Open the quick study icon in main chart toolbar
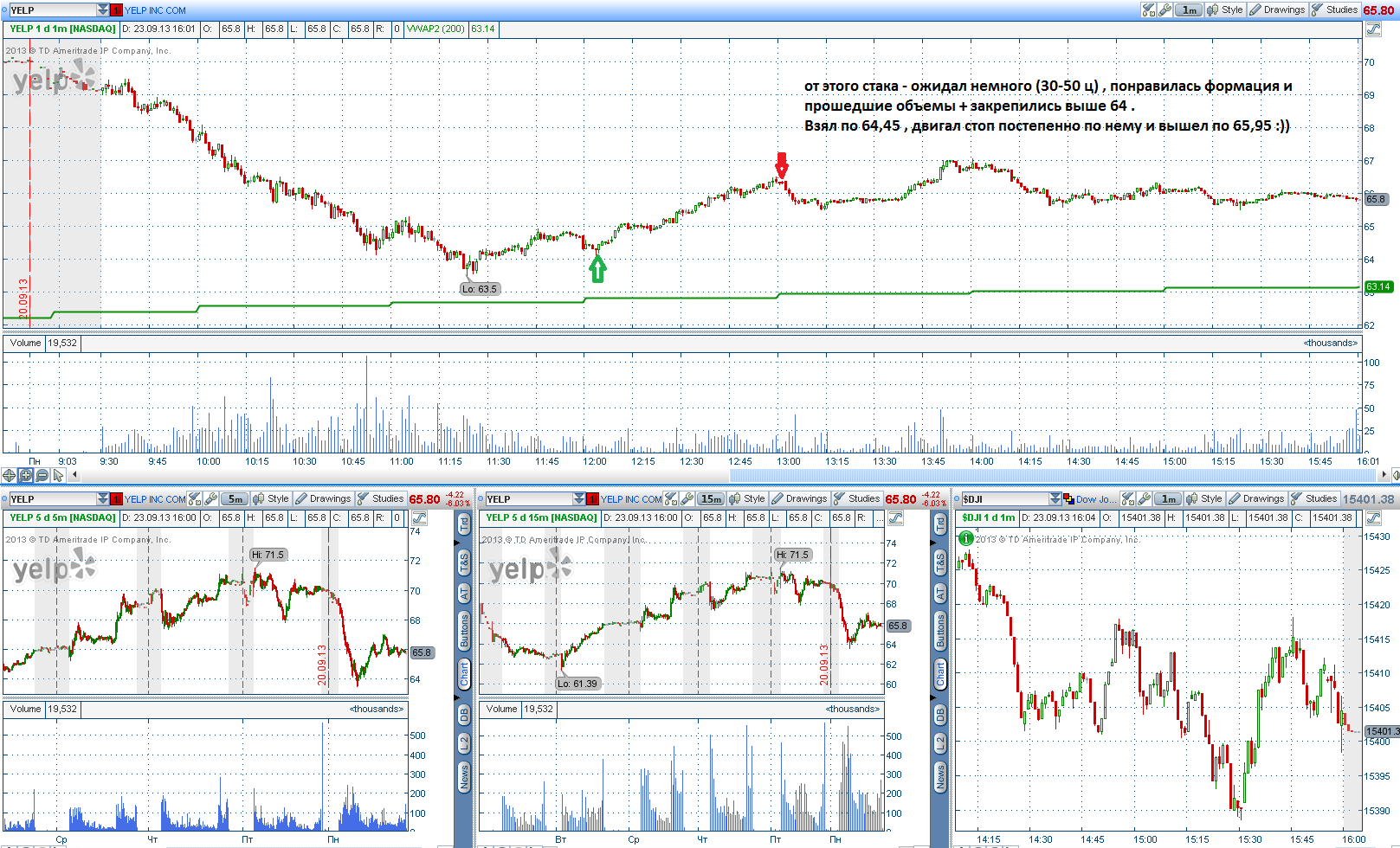1400x848 pixels. tap(1149, 10)
